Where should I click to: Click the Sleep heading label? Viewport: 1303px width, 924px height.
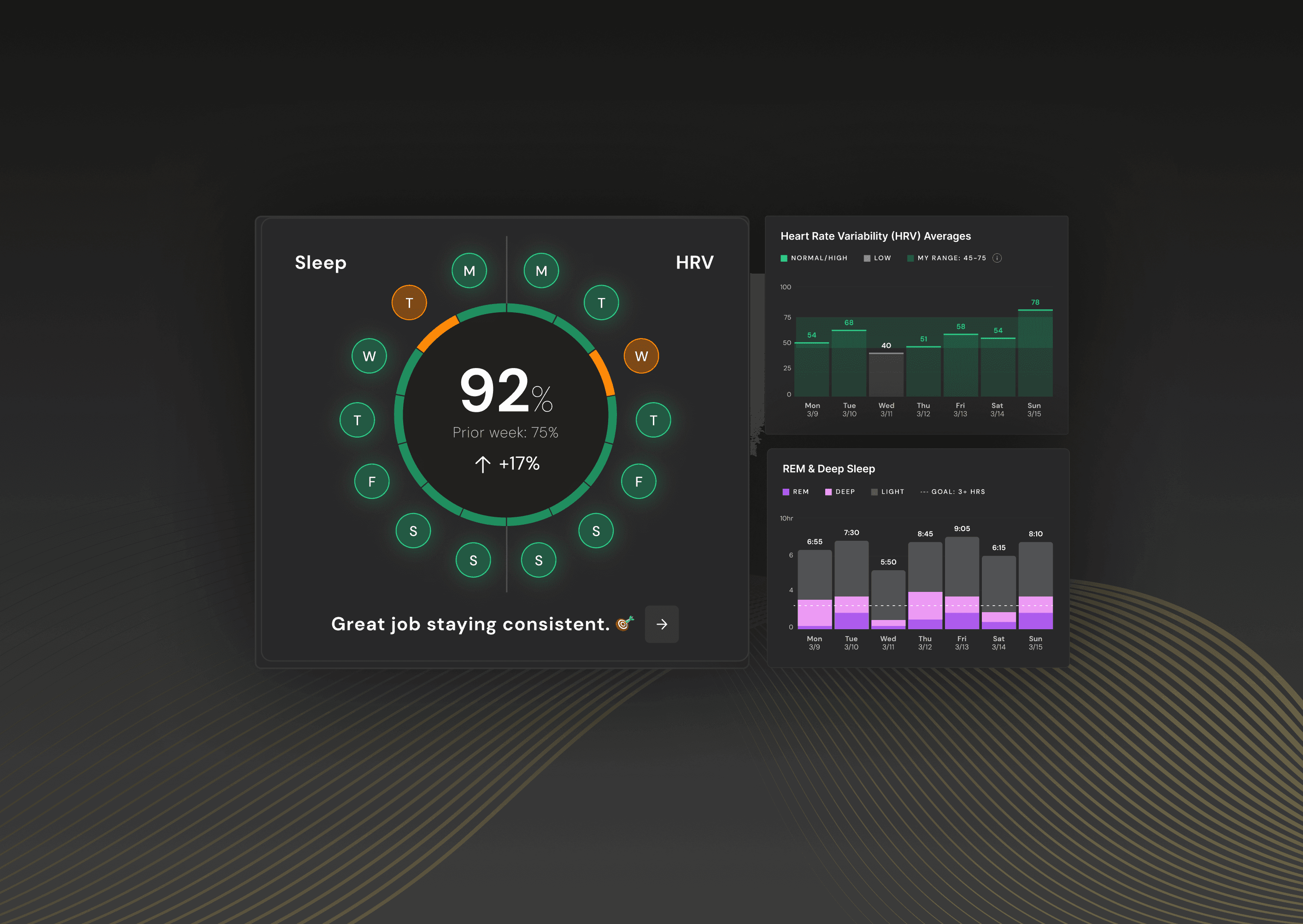[x=320, y=263]
